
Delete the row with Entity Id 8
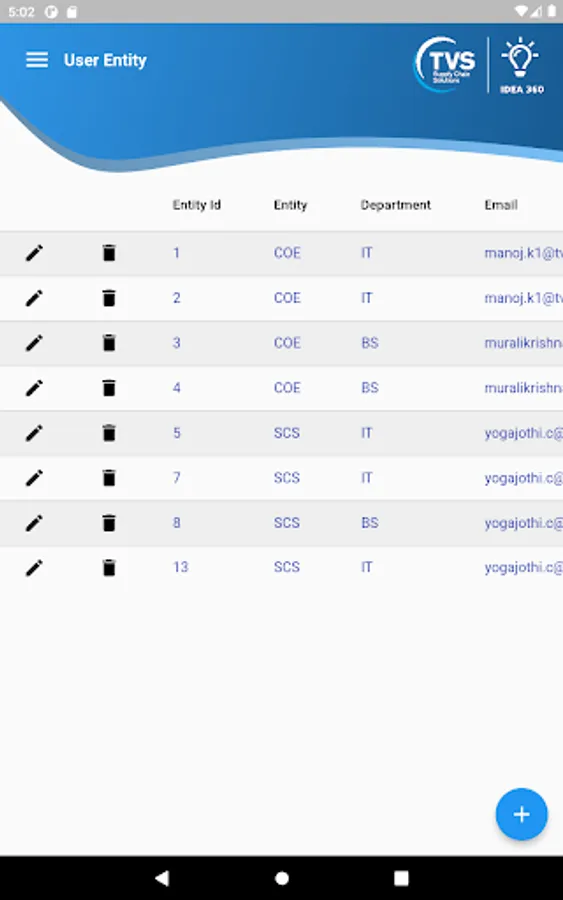(x=109, y=523)
